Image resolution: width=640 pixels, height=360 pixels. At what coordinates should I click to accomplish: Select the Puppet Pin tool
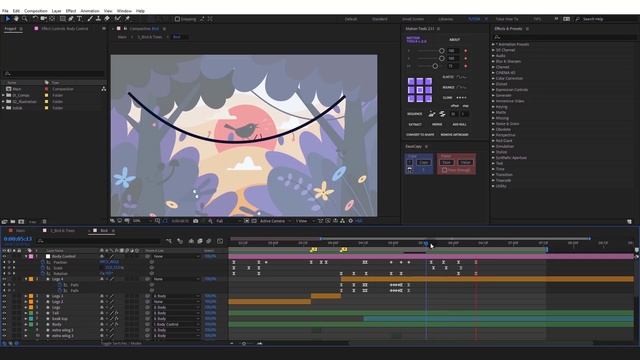pos(127,19)
